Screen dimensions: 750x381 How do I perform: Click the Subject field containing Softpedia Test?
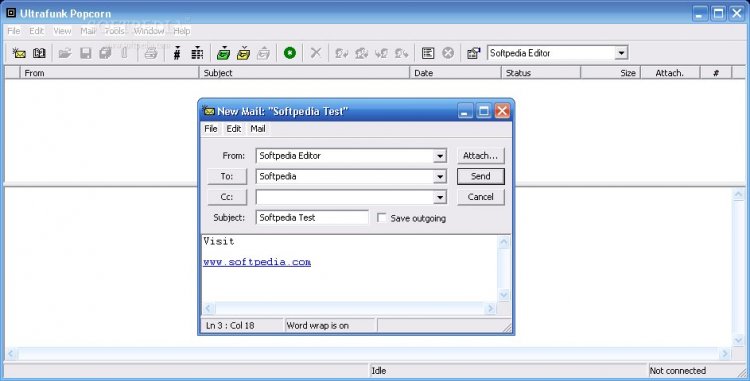click(312, 218)
